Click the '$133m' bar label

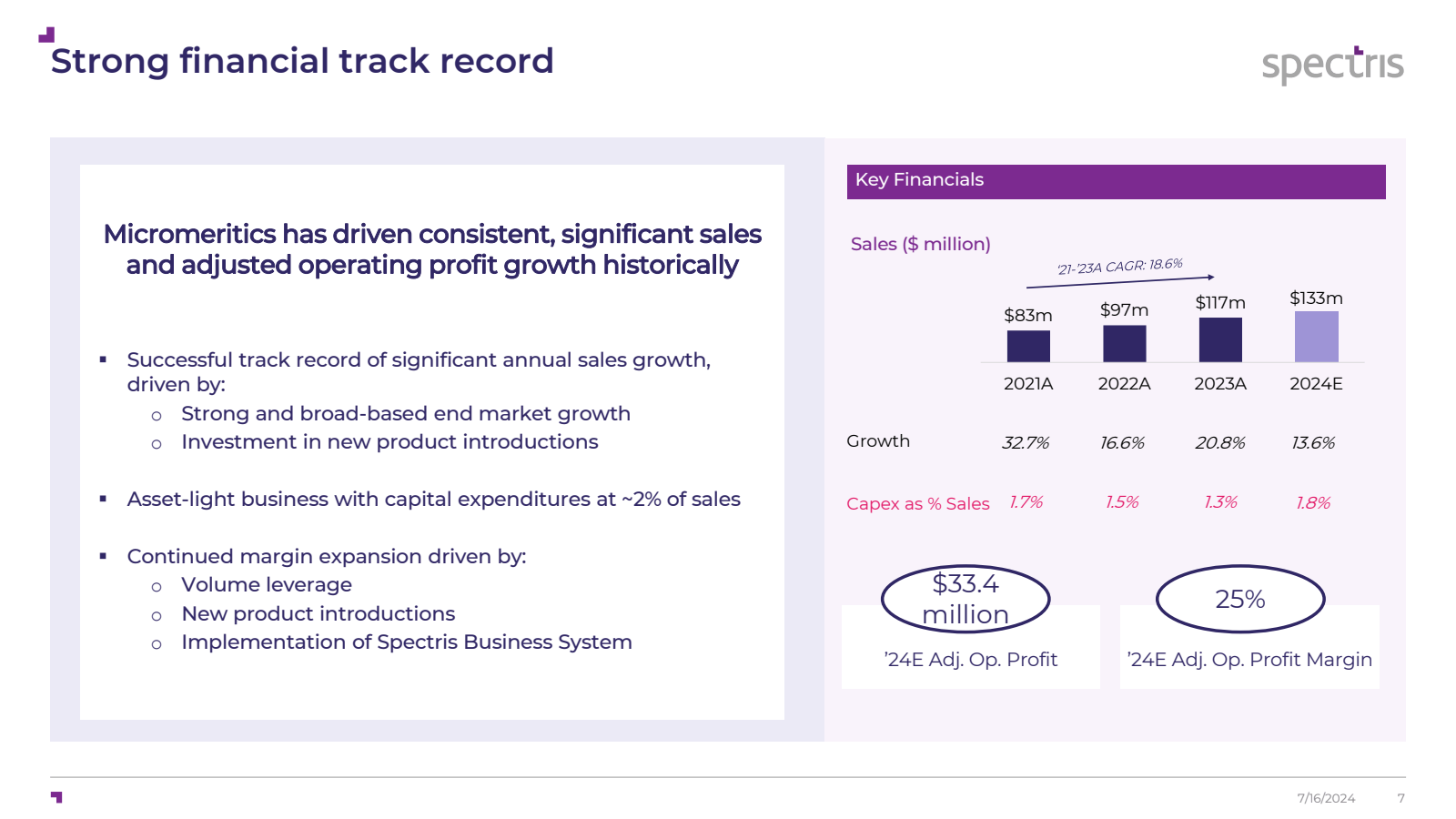click(x=1317, y=298)
